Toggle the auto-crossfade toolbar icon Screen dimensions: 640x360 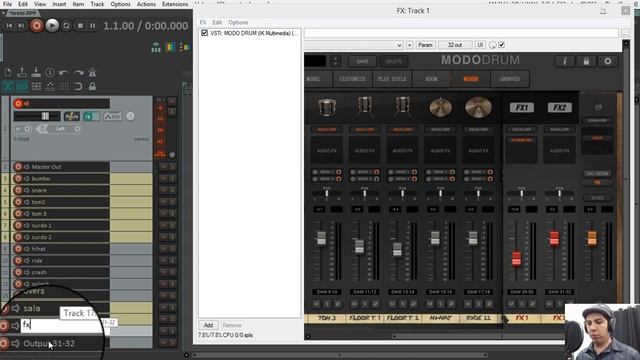[x=8, y=87]
